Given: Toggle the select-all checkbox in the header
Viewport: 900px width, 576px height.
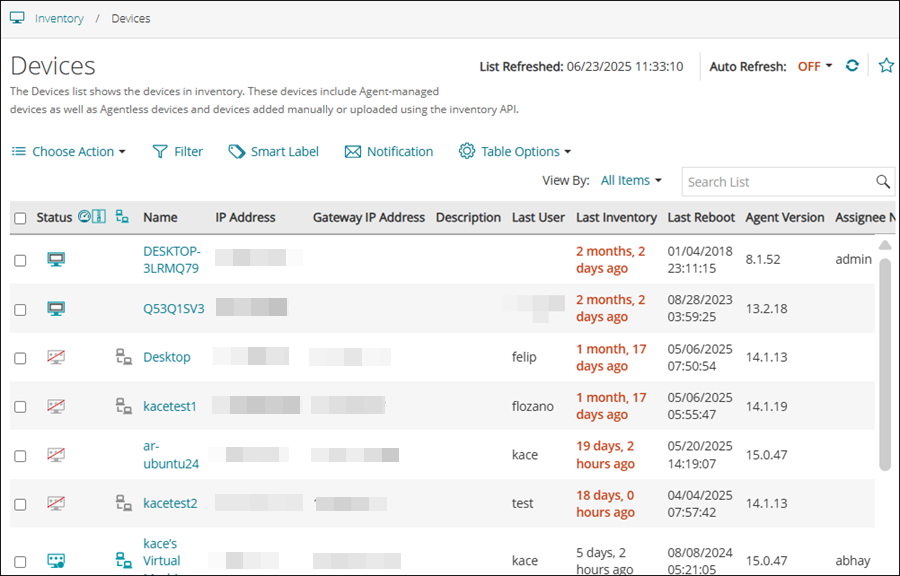Looking at the screenshot, I should pos(21,216).
